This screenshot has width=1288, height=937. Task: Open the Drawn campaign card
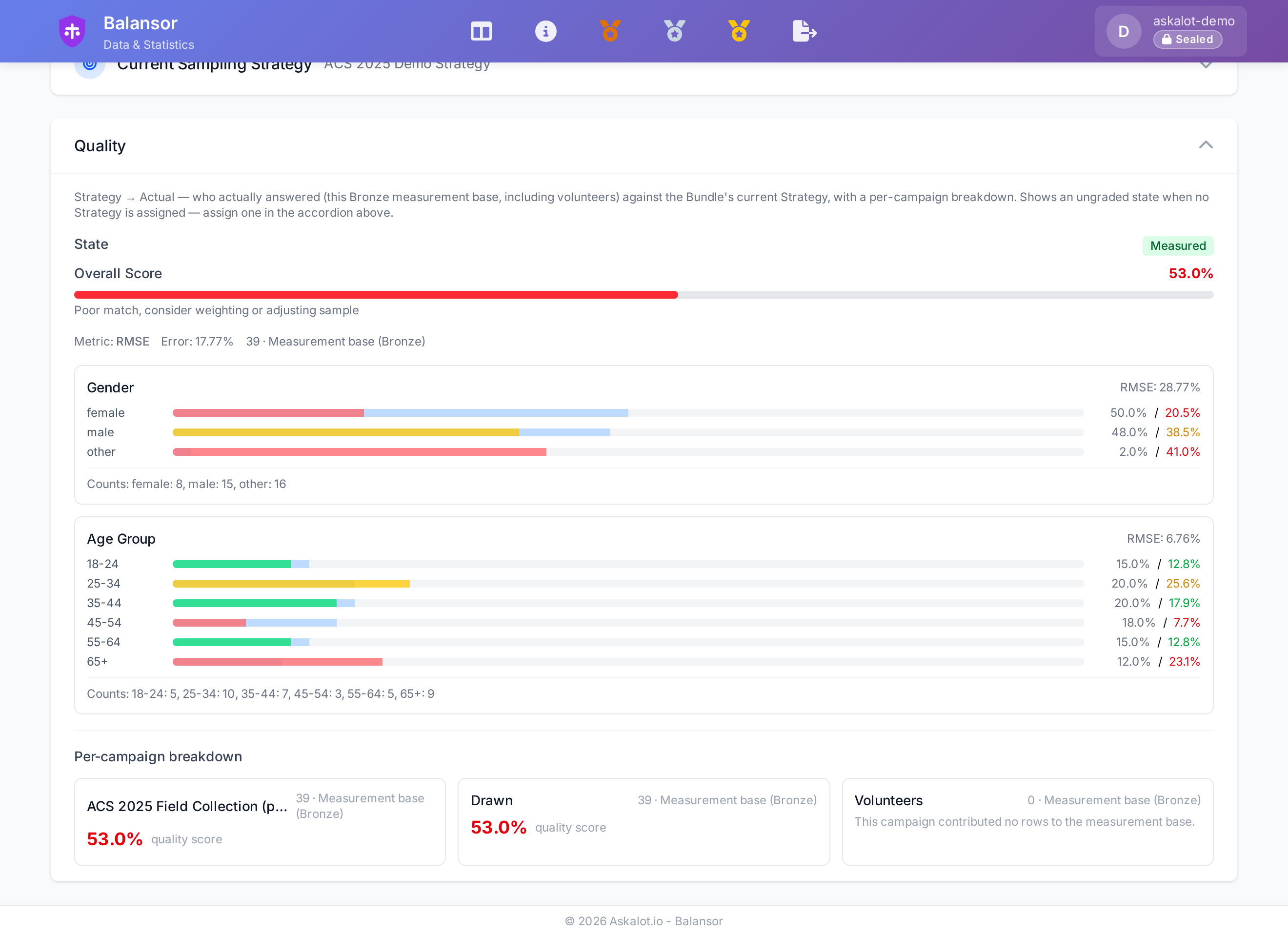click(644, 822)
